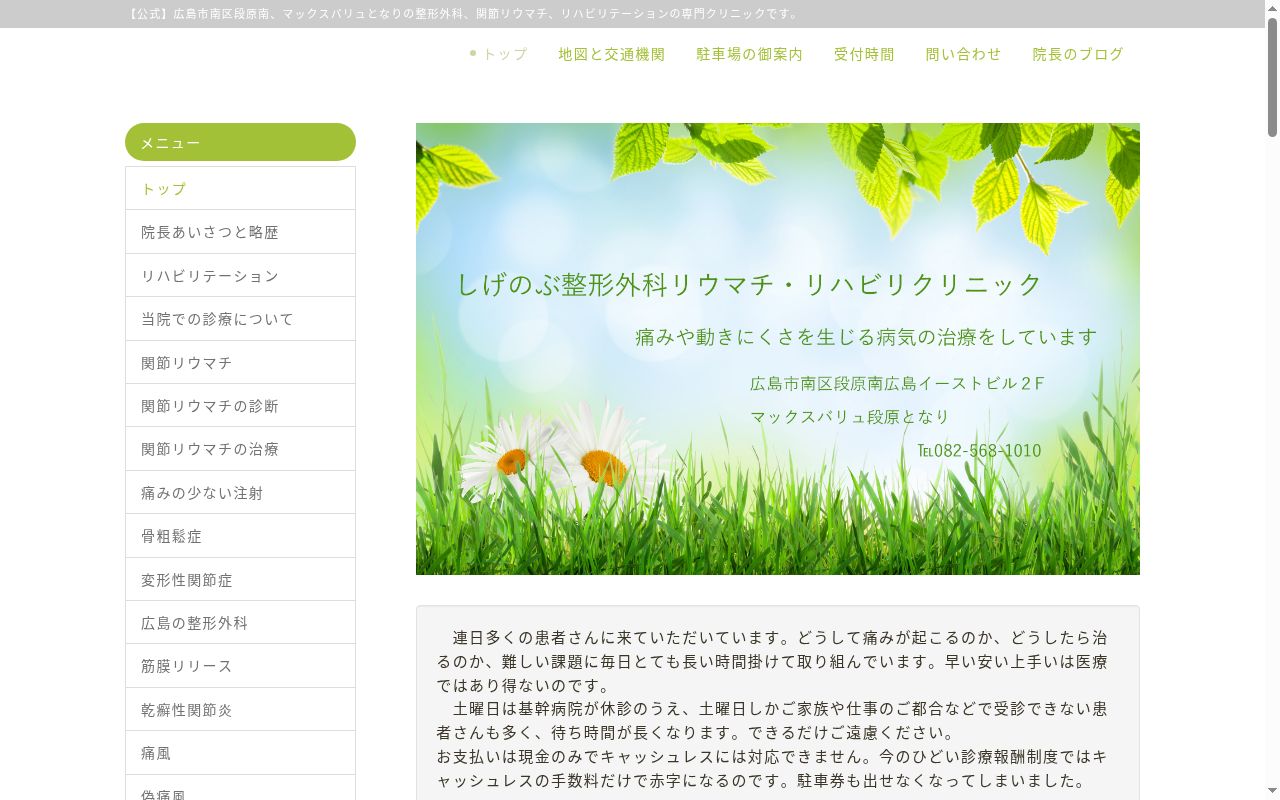The height and width of the screenshot is (800, 1280).
Task: Click the paragraph starting 連日多くの患者さん
Action: coord(772,661)
